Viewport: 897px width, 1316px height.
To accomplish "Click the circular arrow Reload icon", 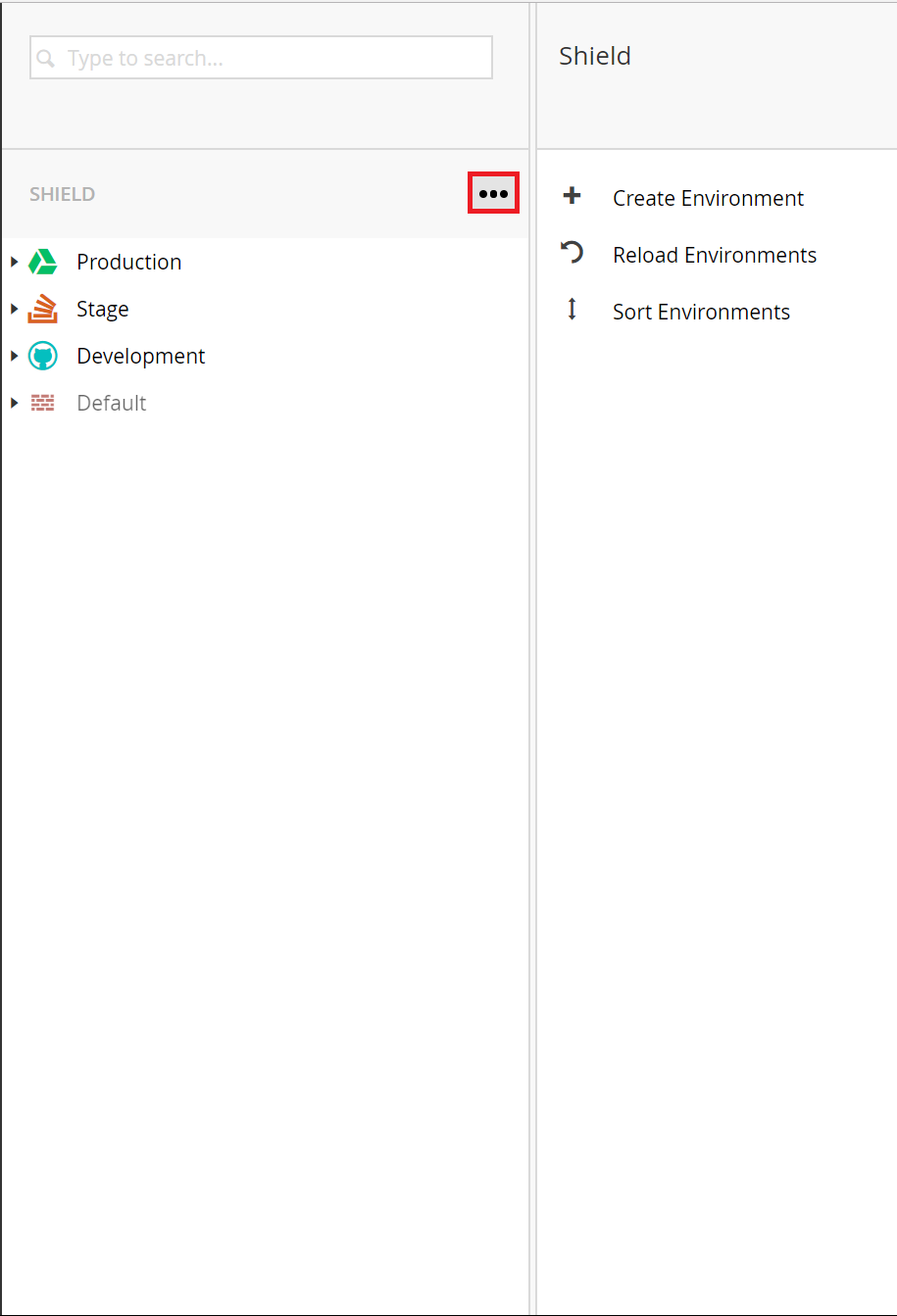I will [572, 253].
